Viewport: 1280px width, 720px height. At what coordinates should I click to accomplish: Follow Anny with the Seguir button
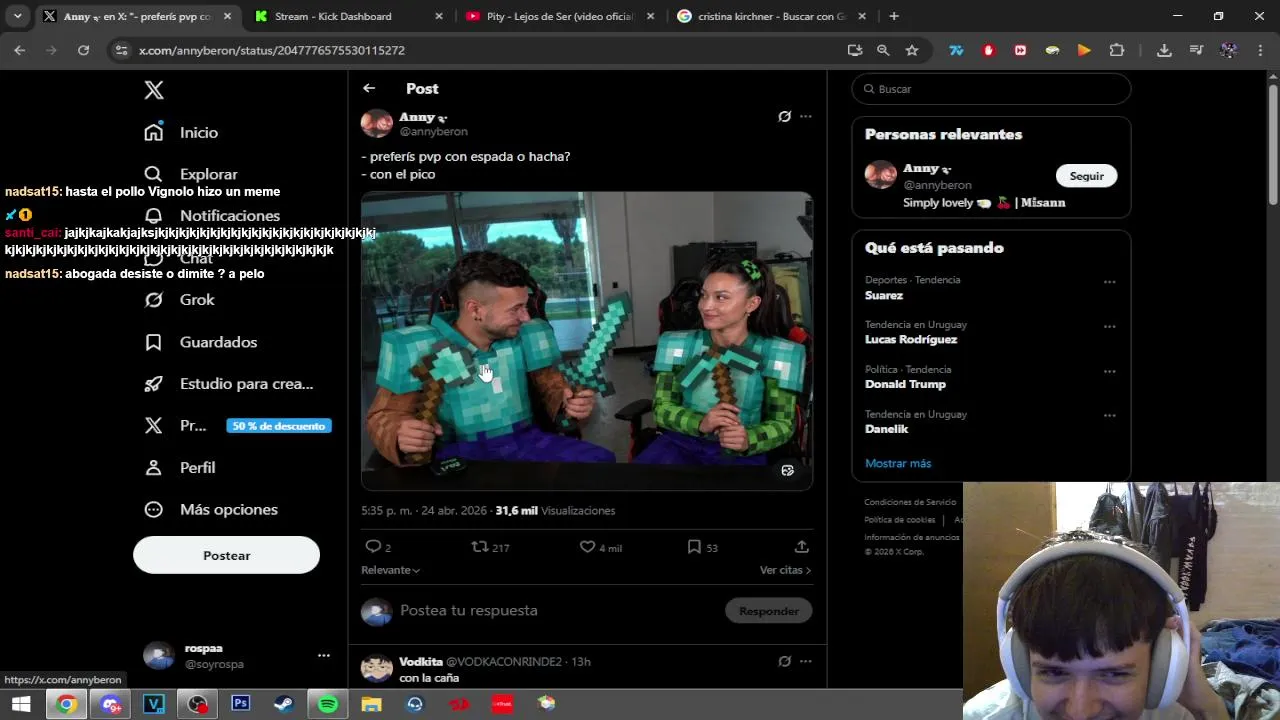pyautogui.click(x=1086, y=176)
